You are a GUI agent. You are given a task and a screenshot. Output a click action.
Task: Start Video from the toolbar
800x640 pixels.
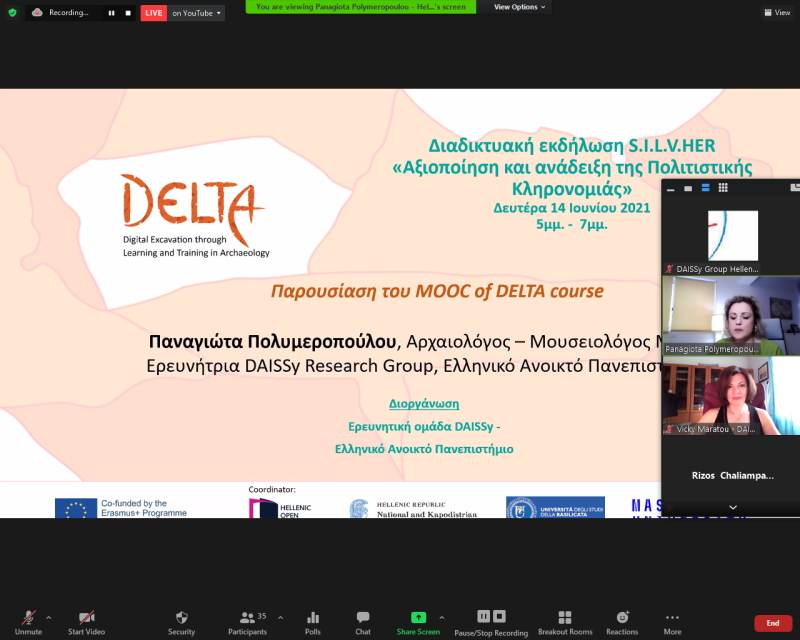click(86, 623)
